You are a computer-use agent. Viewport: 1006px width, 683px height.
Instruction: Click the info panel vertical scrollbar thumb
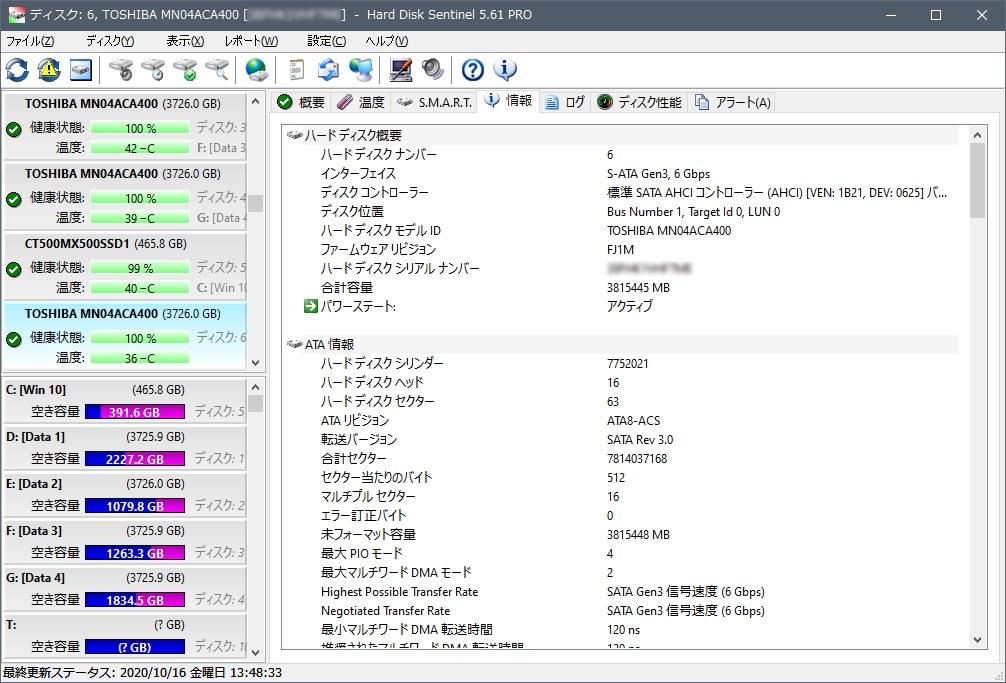977,180
